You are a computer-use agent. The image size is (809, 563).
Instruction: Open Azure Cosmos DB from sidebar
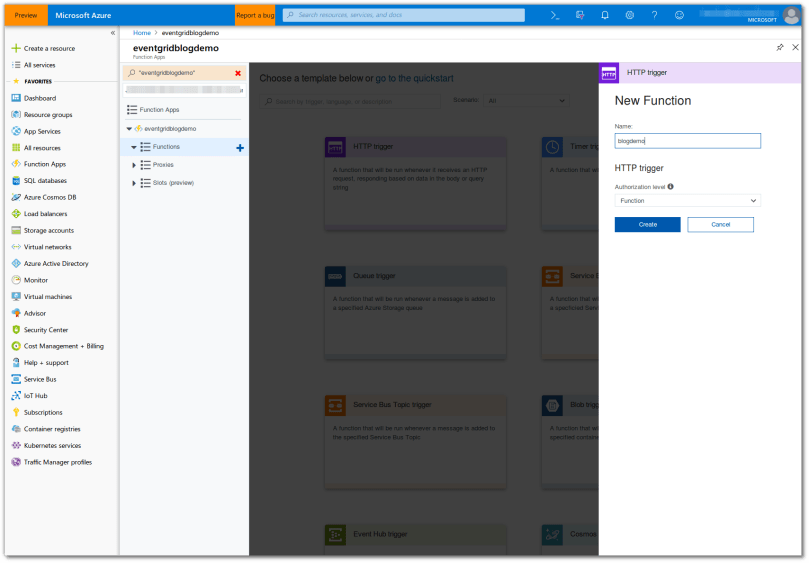coord(51,197)
